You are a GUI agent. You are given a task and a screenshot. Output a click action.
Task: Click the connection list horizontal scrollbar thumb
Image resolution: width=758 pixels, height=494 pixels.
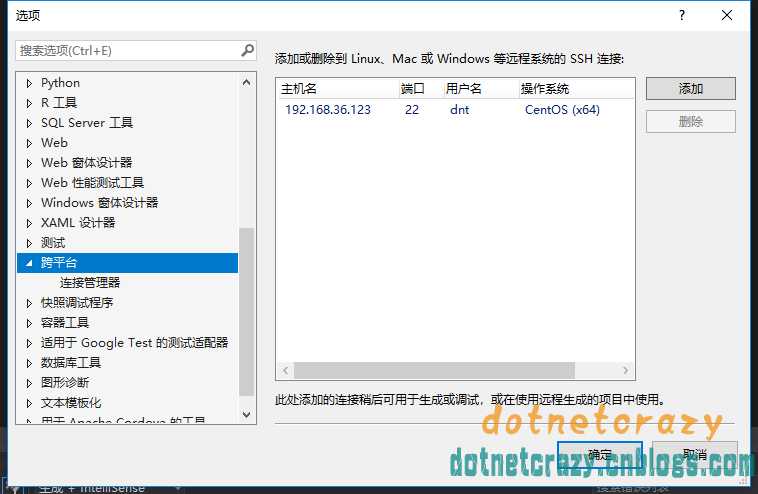coord(434,370)
